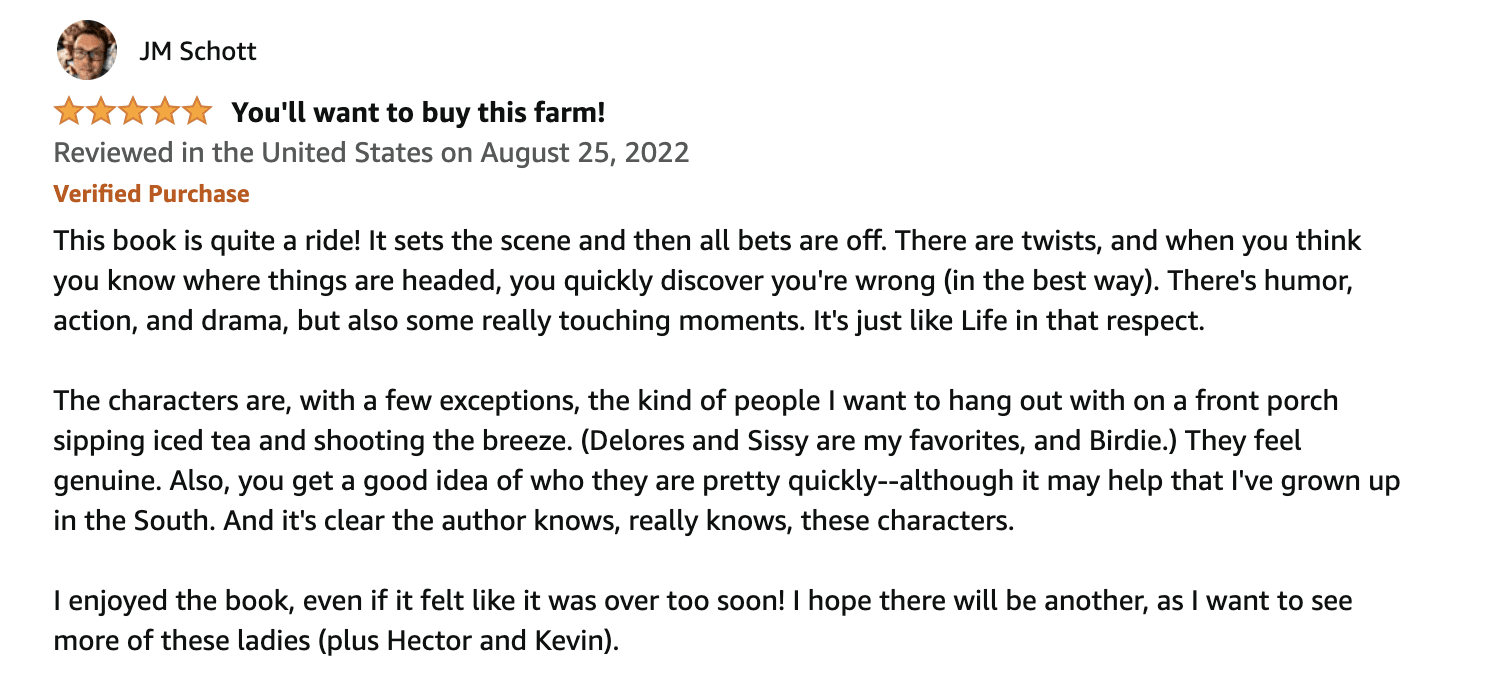Open review titled You'll want to buy this farm!

418,112
